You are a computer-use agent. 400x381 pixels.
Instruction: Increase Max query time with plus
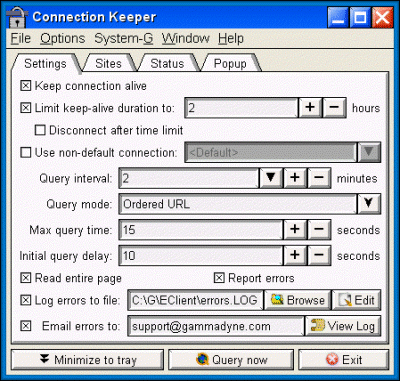coord(295,230)
